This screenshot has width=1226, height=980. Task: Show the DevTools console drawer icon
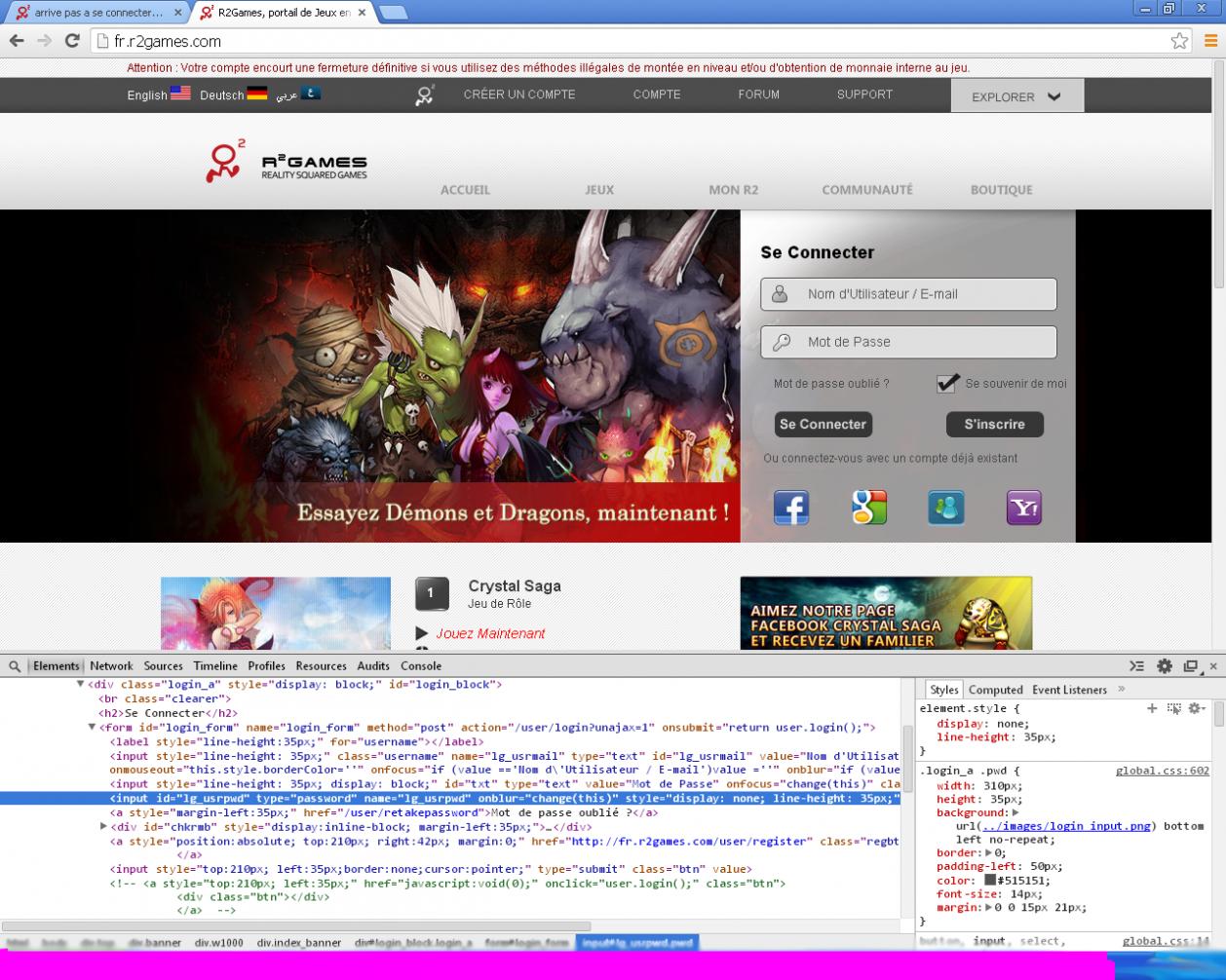(1136, 666)
